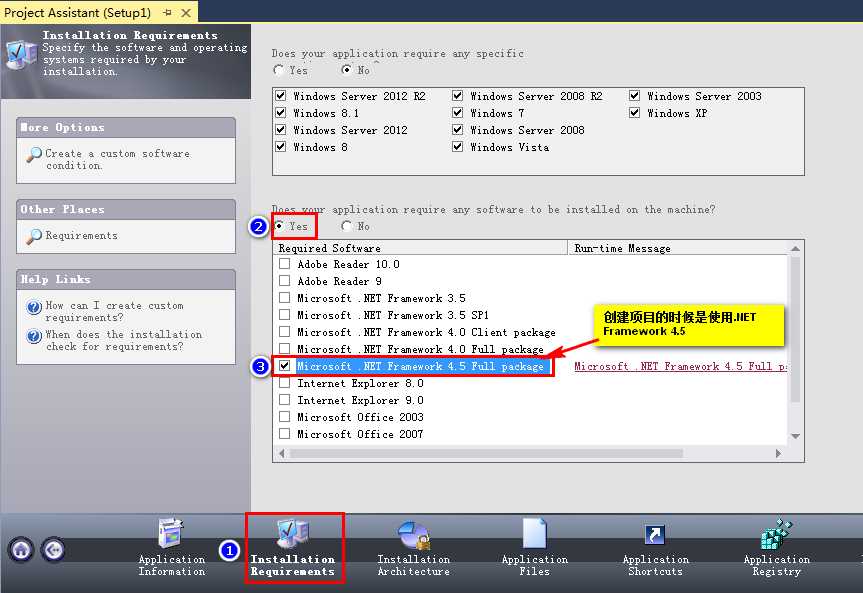Click help icon beside How can I create custom requirements

(x=34, y=307)
